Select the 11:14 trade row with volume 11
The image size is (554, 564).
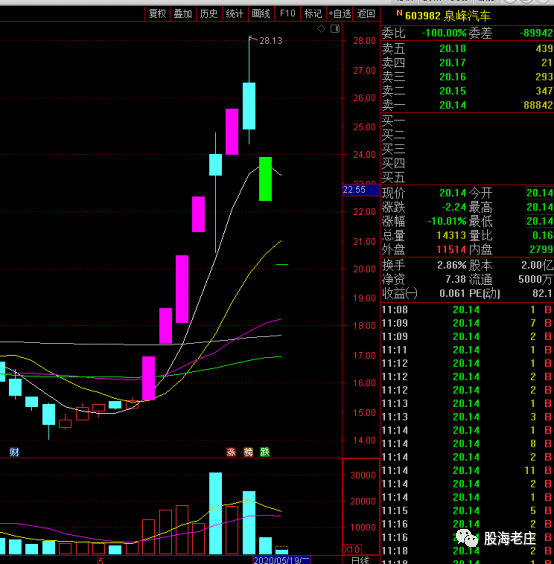[467, 470]
